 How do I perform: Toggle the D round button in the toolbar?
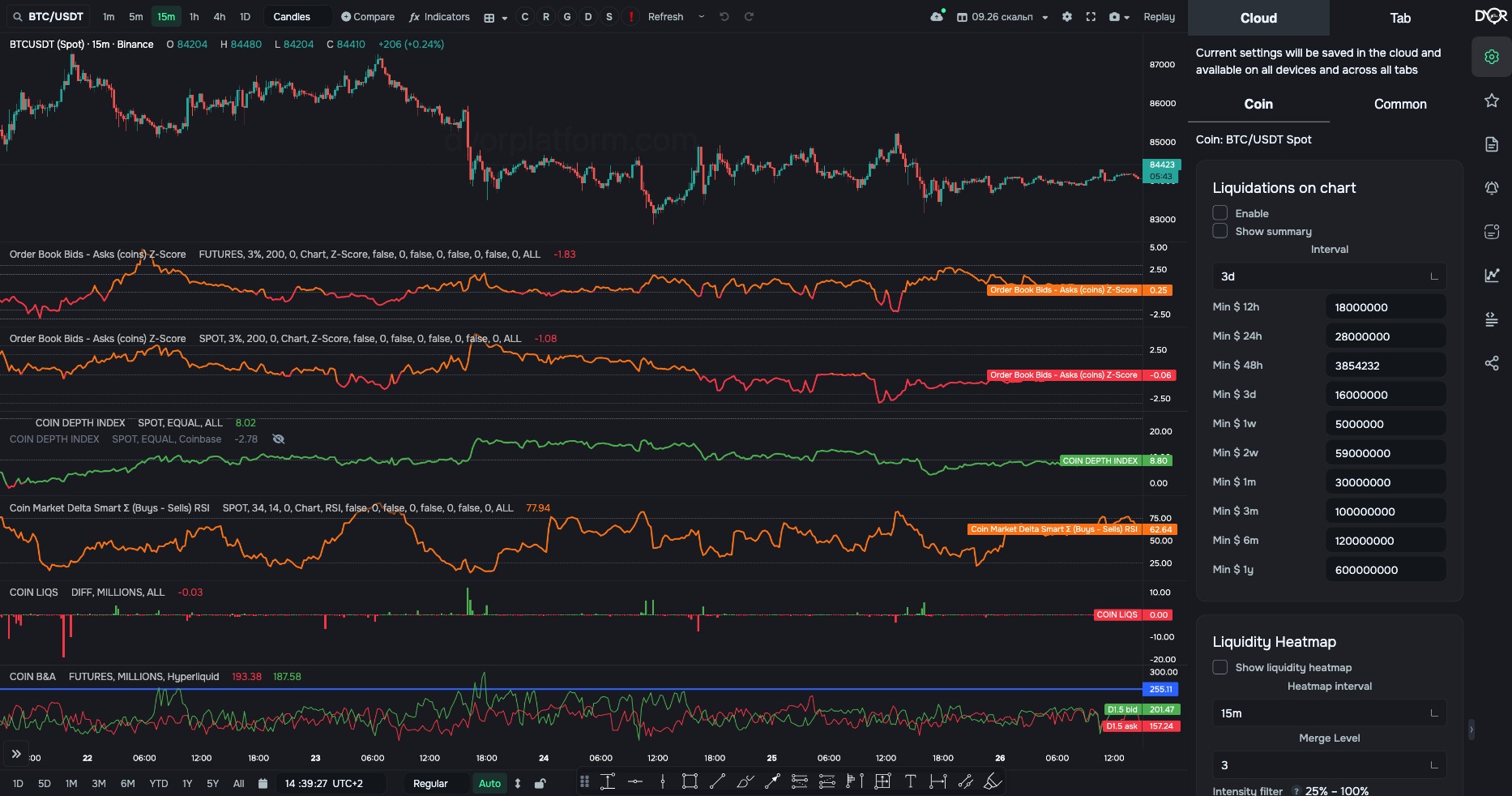588,16
